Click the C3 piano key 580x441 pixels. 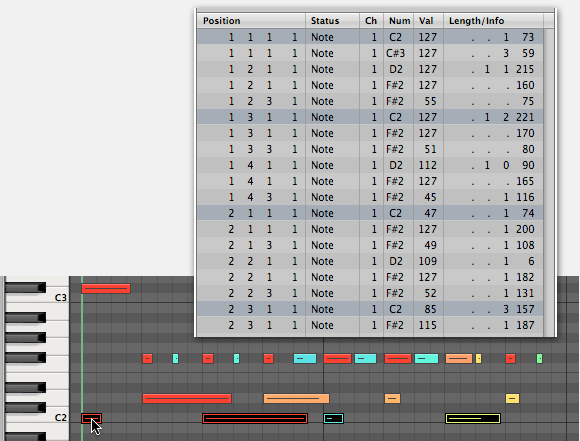click(37, 297)
